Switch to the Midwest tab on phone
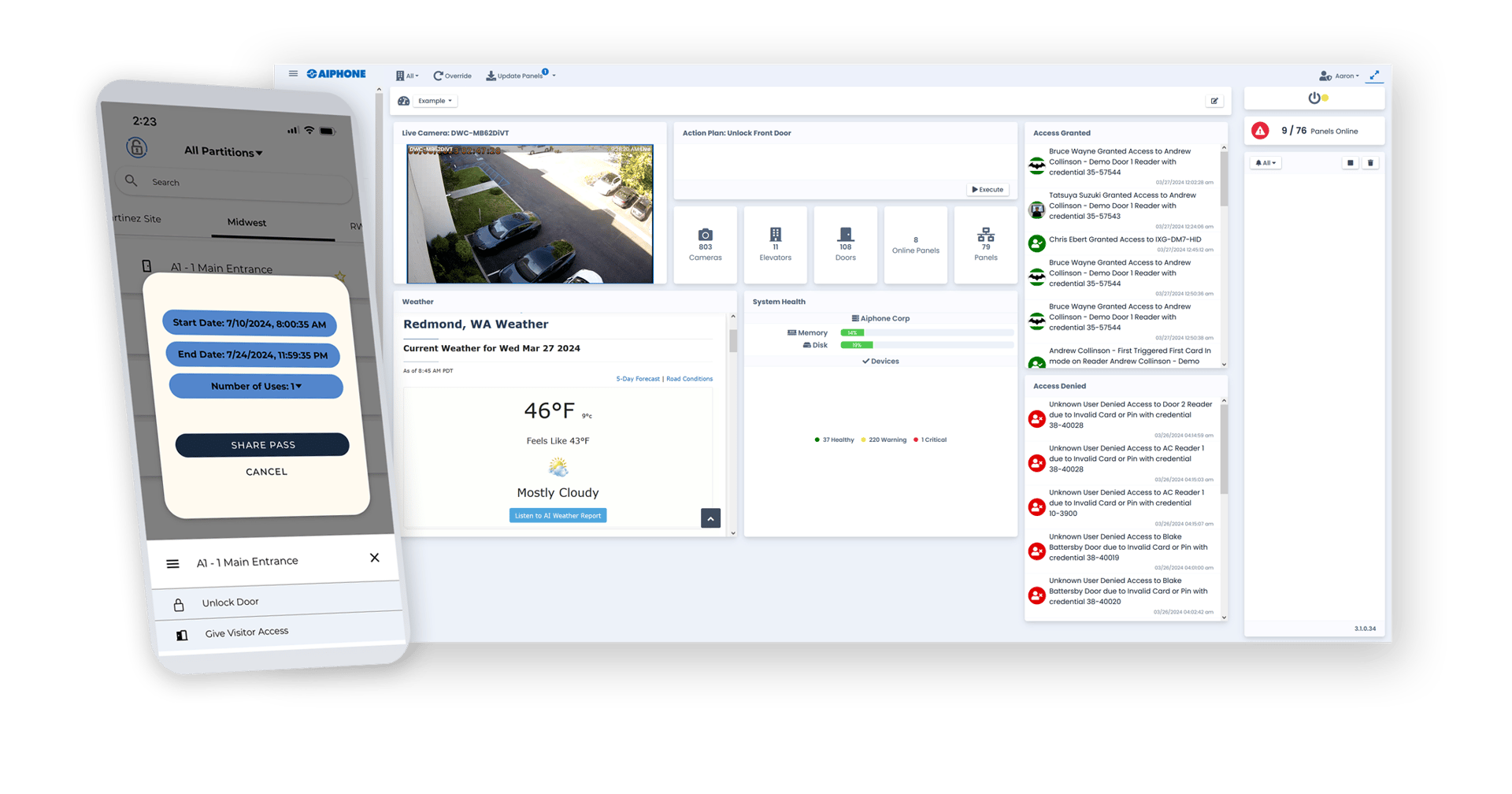The image size is (1512, 794). tap(246, 223)
